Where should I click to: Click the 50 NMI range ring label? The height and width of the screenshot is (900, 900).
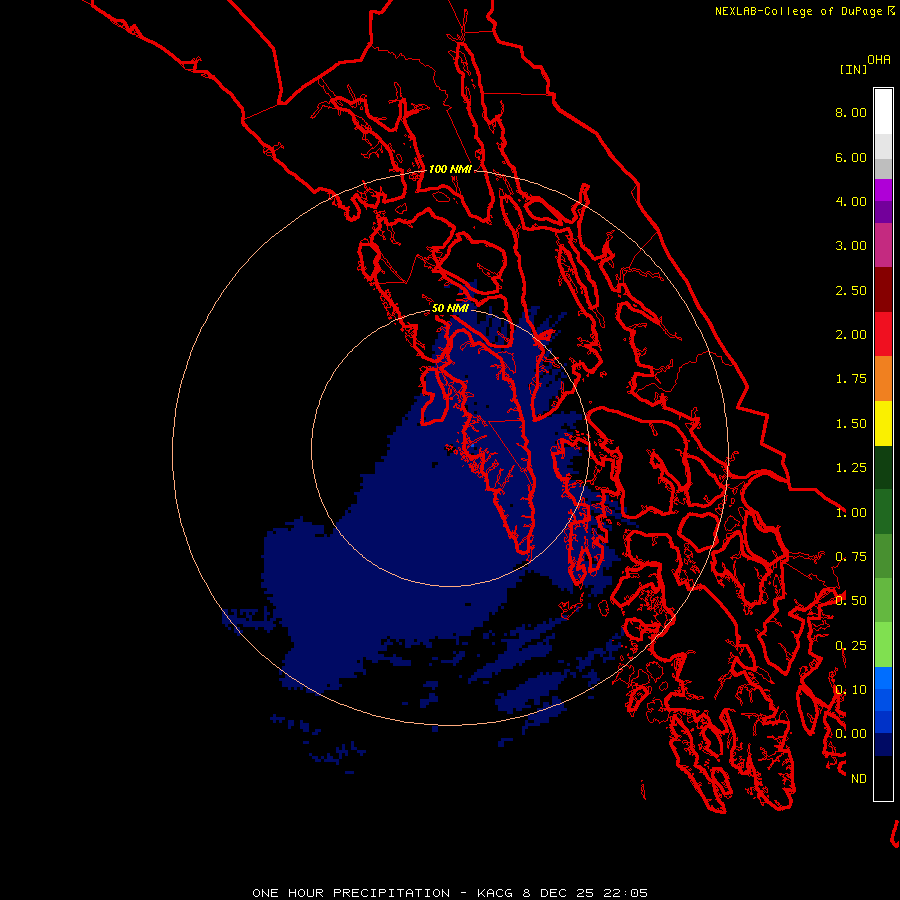(450, 308)
